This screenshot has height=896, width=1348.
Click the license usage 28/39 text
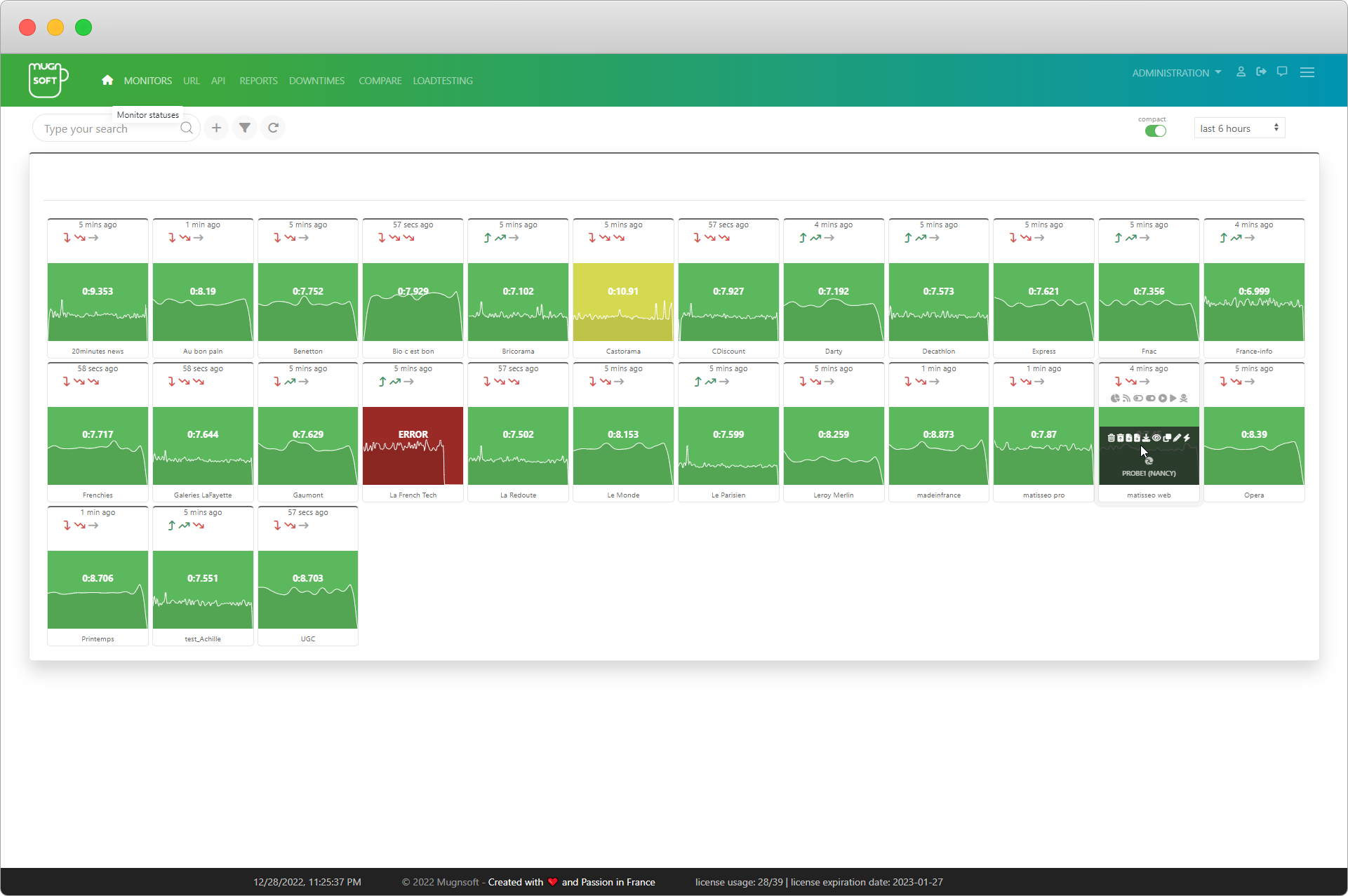point(739,882)
